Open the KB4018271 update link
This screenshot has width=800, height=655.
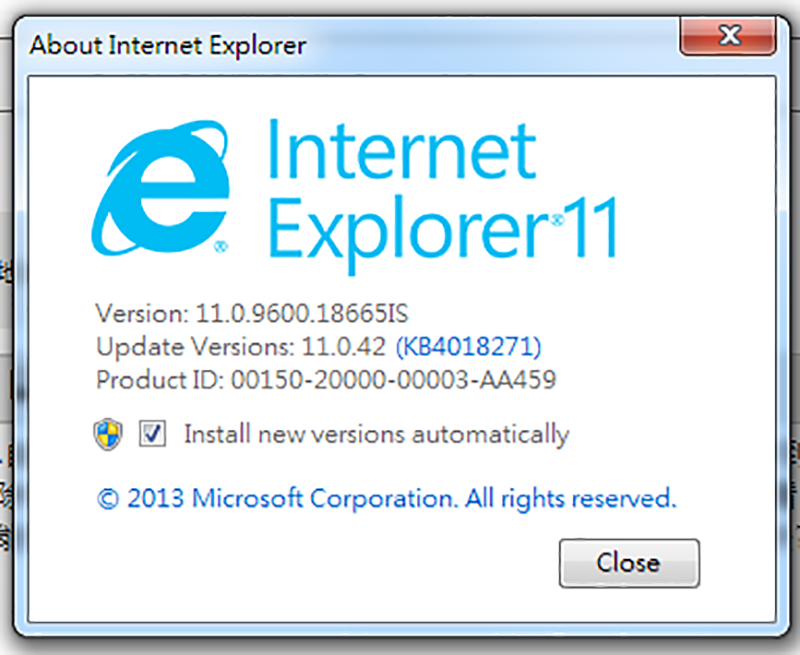(468, 346)
